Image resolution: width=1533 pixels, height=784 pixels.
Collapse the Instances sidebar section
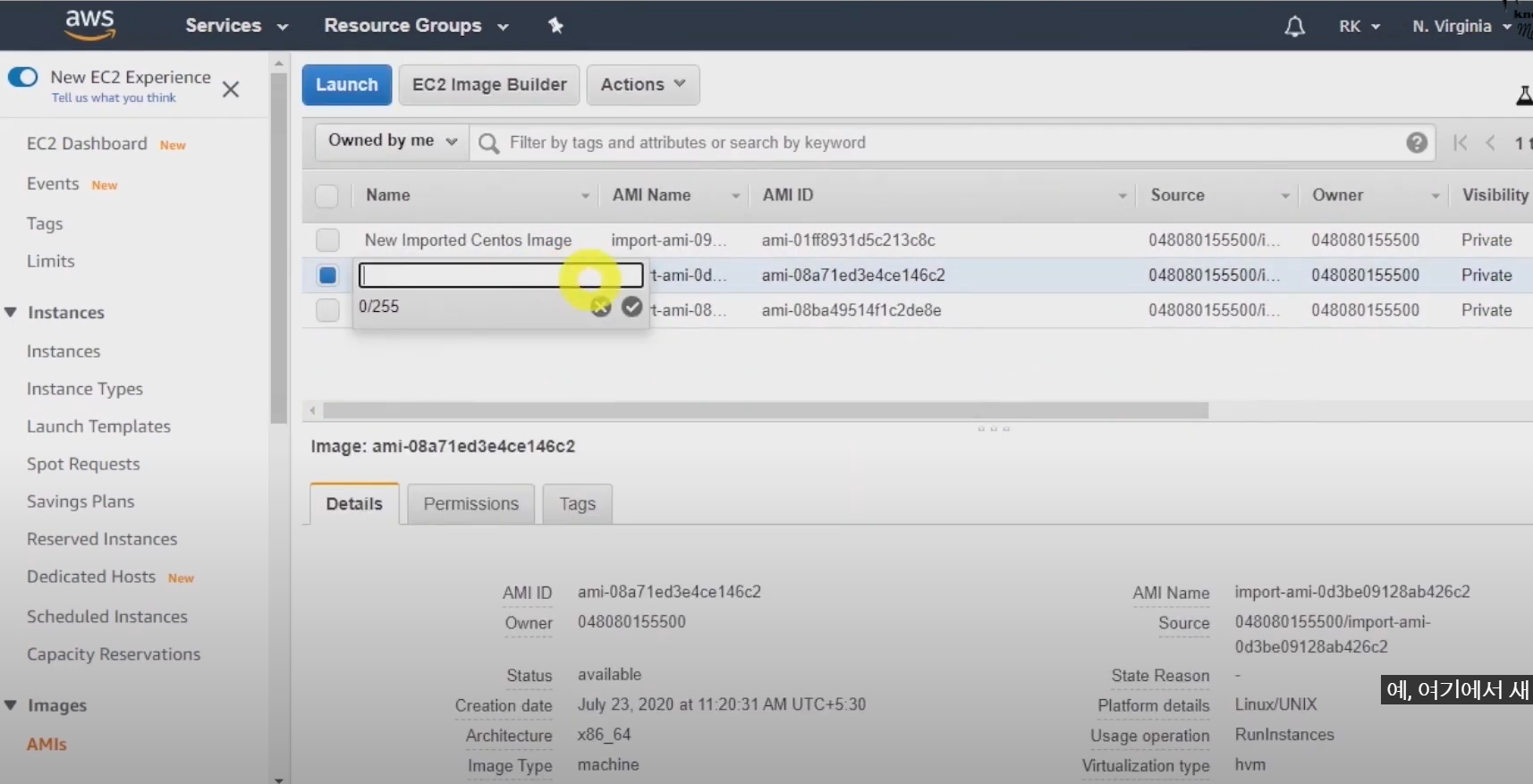[11, 312]
